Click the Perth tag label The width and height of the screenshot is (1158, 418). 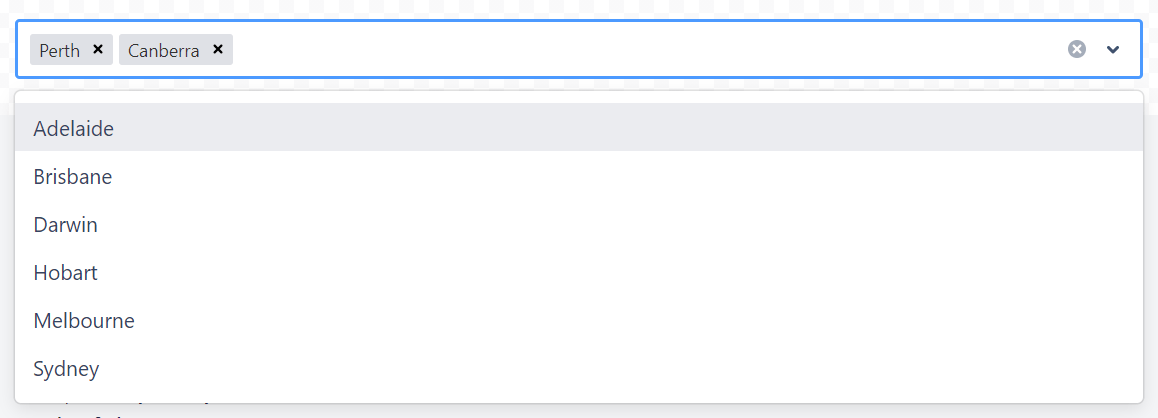point(60,50)
